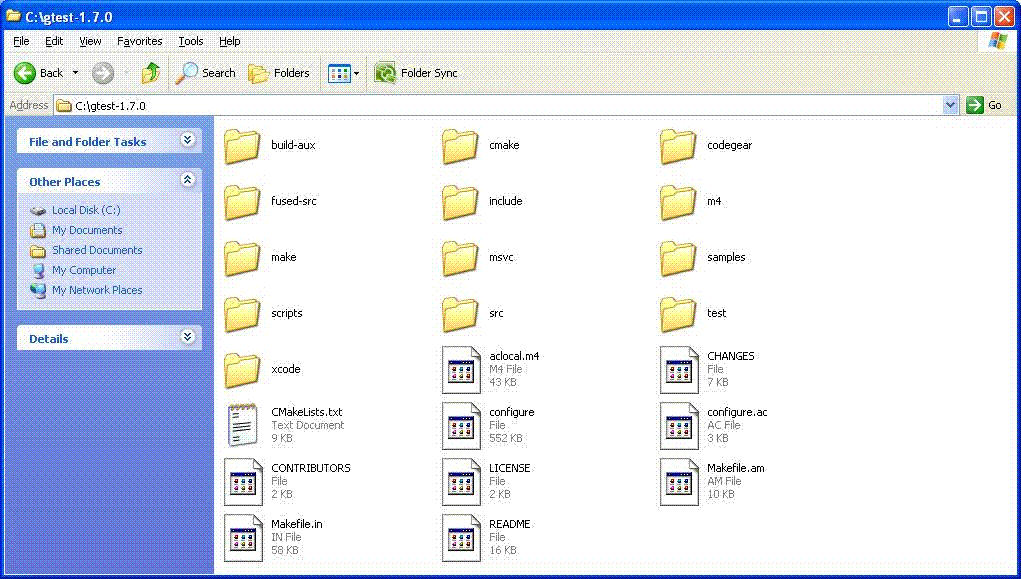Click the Go button
1021x579 pixels.
pos(984,105)
